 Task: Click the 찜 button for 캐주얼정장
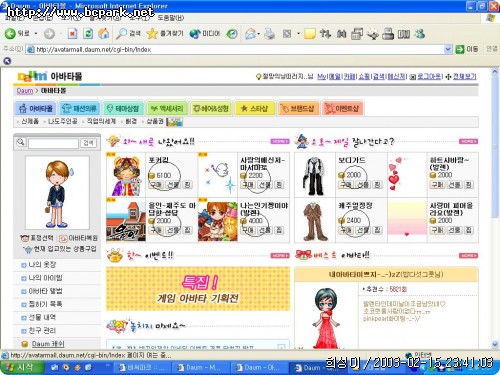[x=377, y=230]
